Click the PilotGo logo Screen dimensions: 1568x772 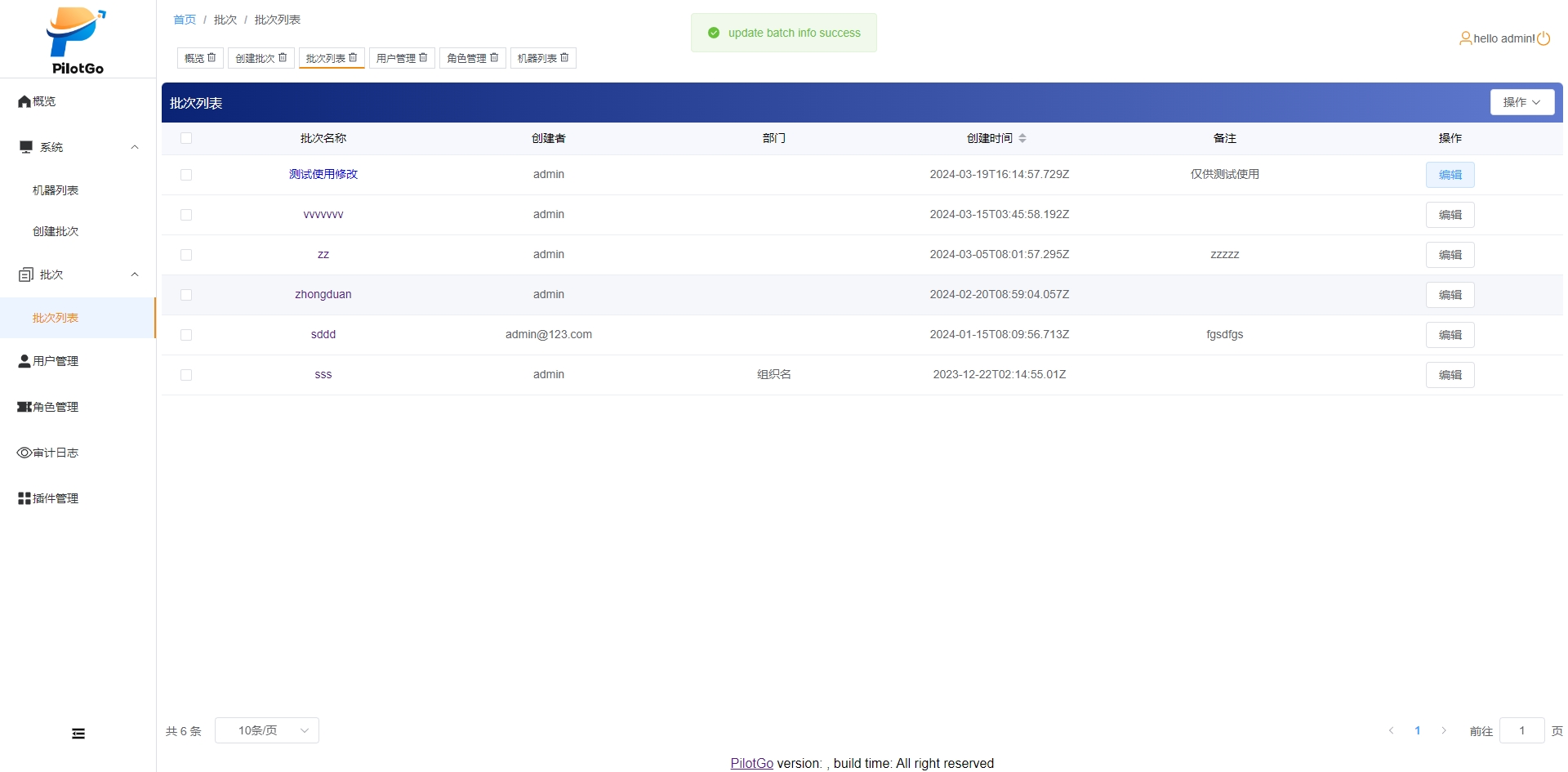(78, 41)
